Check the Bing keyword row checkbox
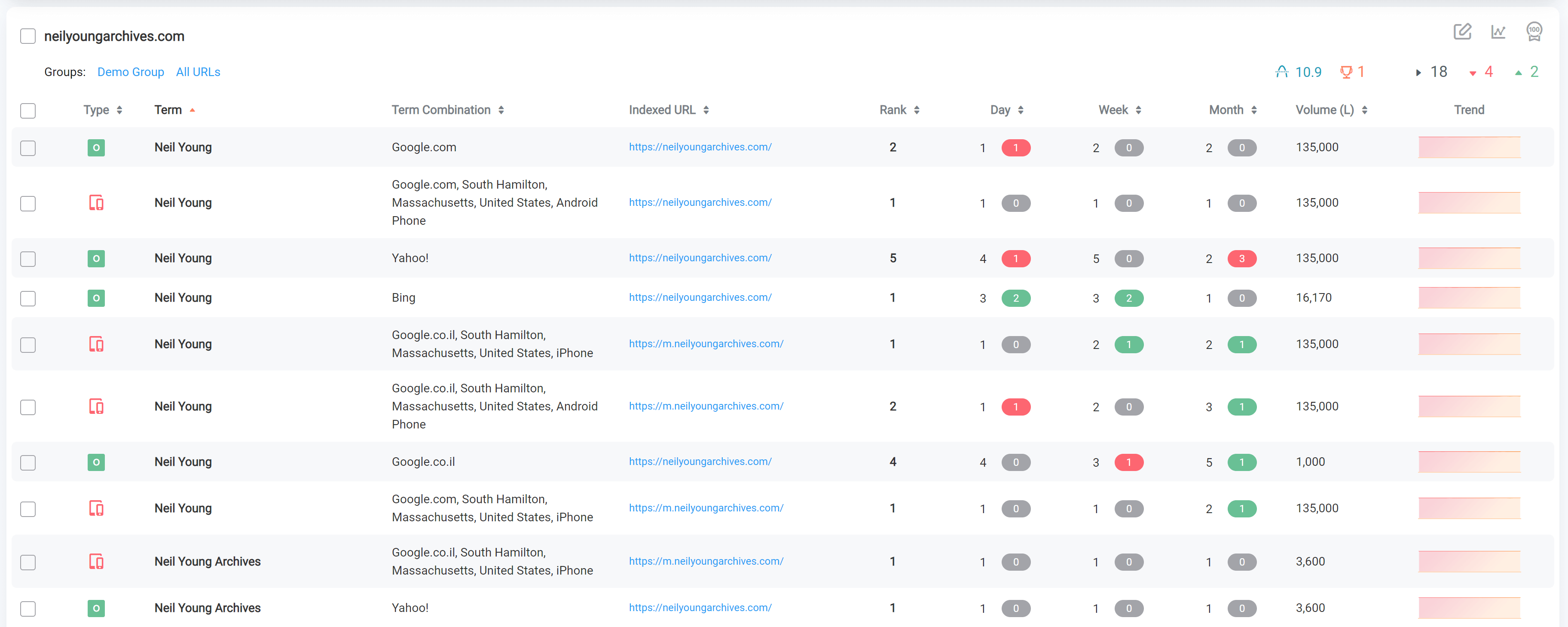This screenshot has width=1568, height=627. click(28, 298)
